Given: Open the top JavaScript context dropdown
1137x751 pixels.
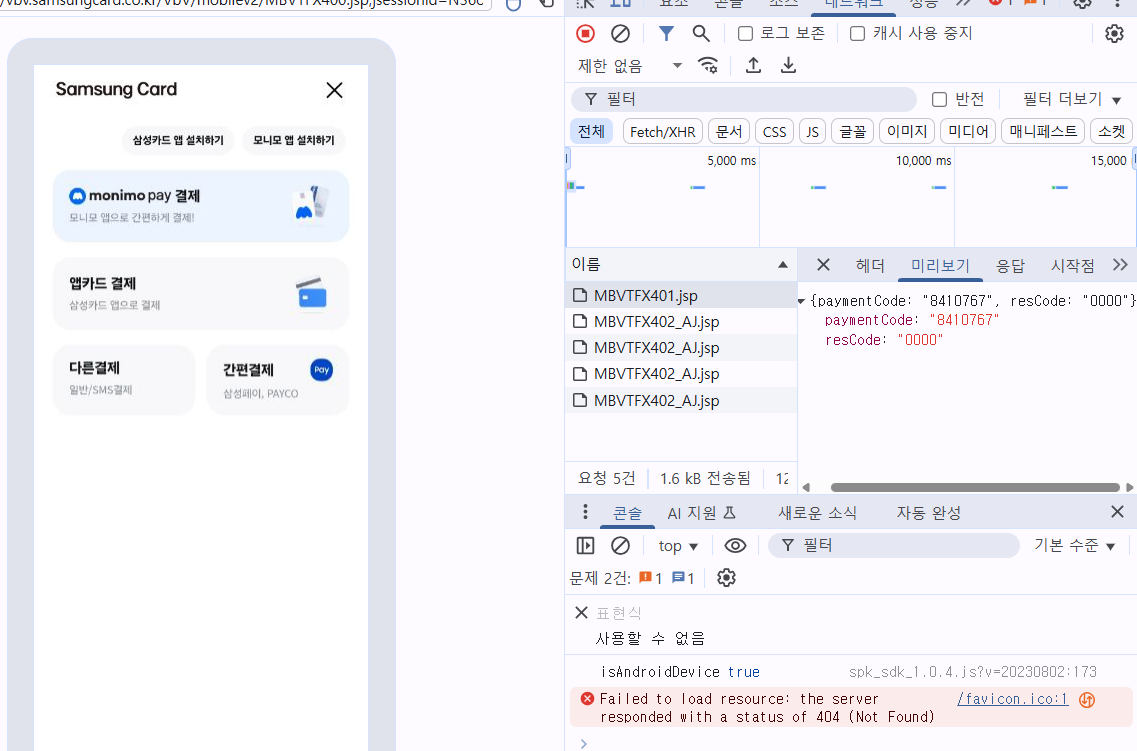Looking at the screenshot, I should coord(678,546).
